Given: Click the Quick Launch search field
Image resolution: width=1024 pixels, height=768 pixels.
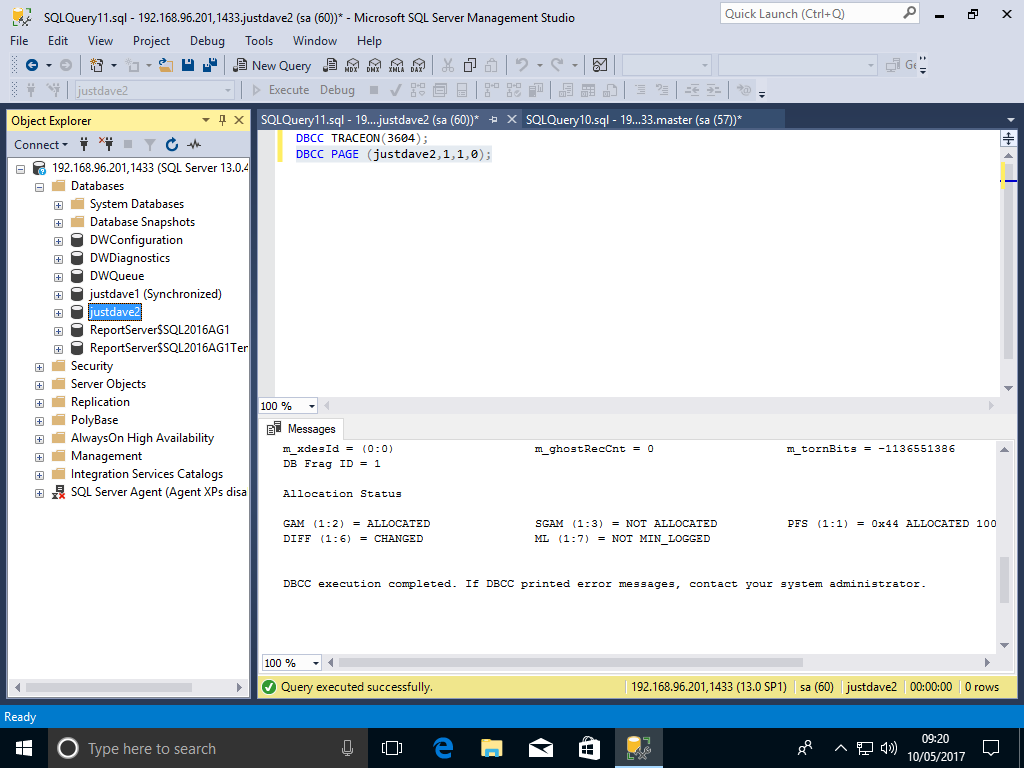Looking at the screenshot, I should coord(810,14).
